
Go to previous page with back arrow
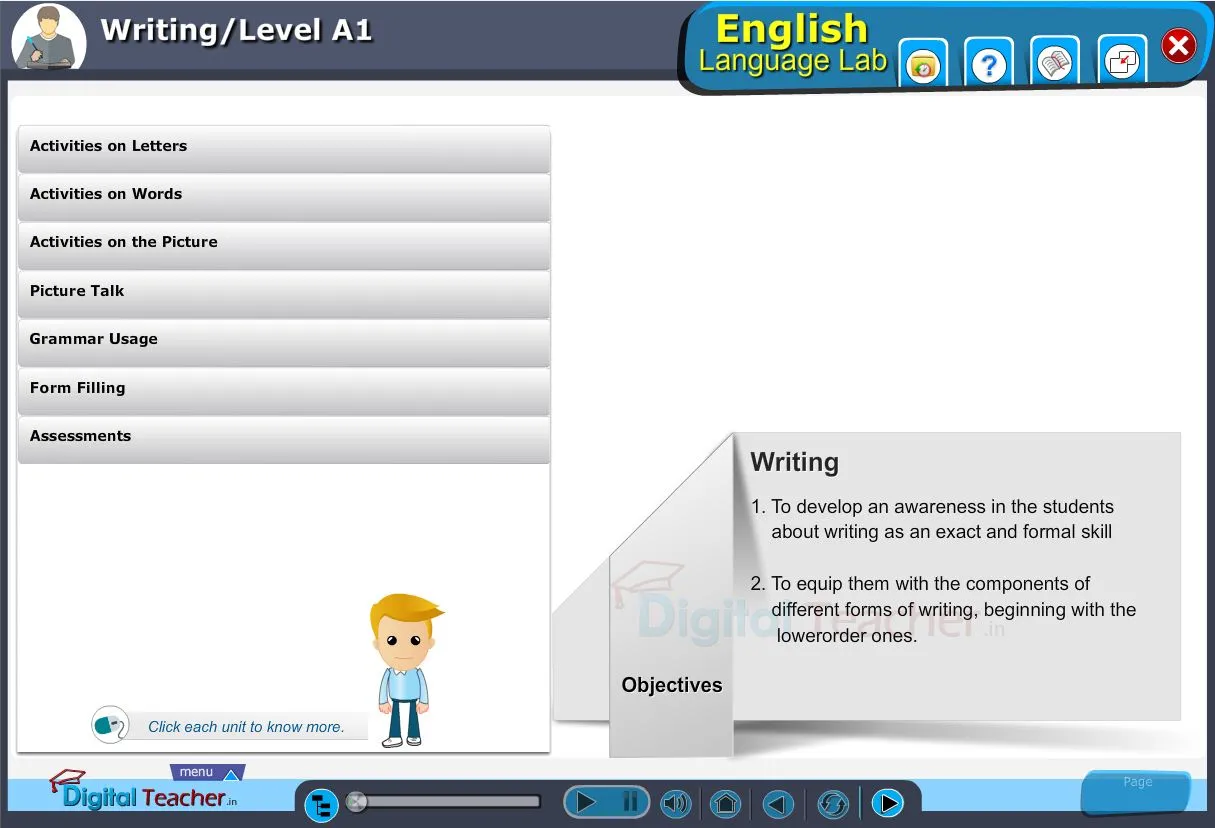[778, 803]
